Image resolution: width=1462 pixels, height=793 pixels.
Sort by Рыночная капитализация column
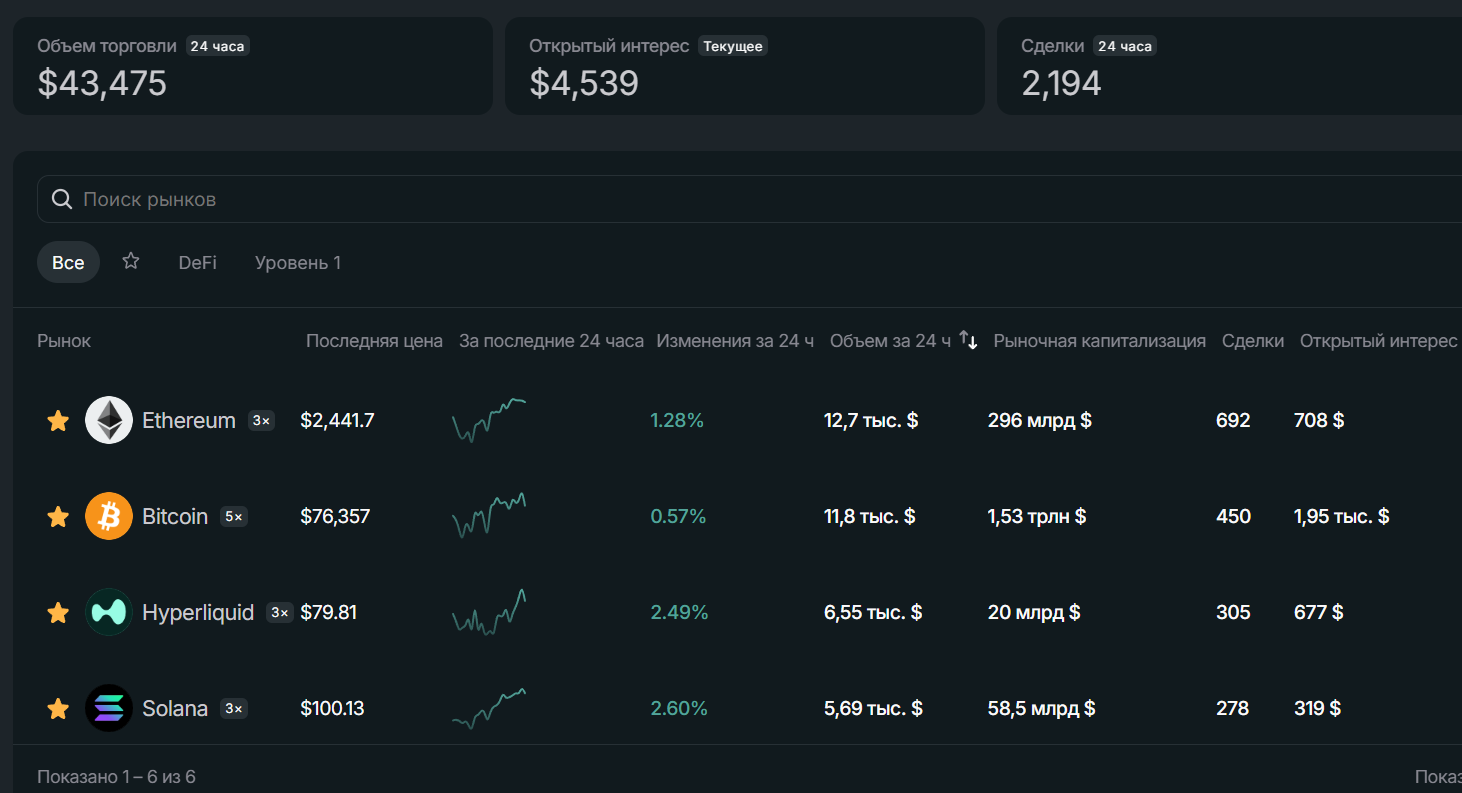[x=1100, y=341]
